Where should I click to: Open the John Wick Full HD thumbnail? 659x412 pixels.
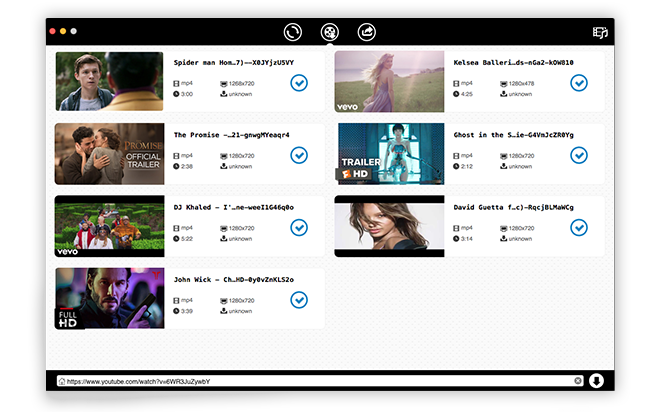(x=109, y=298)
